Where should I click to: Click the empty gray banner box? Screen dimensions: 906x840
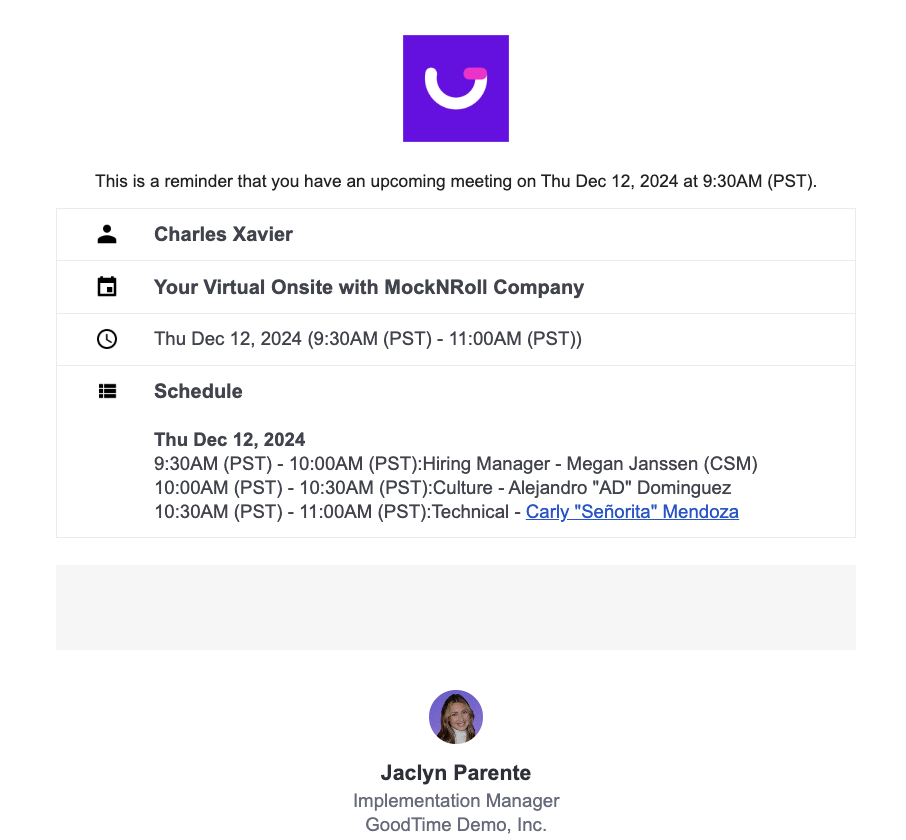pos(455,607)
